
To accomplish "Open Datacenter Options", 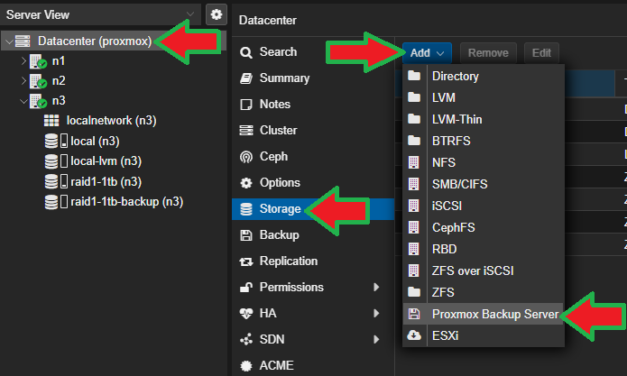I will pyautogui.click(x=280, y=183).
